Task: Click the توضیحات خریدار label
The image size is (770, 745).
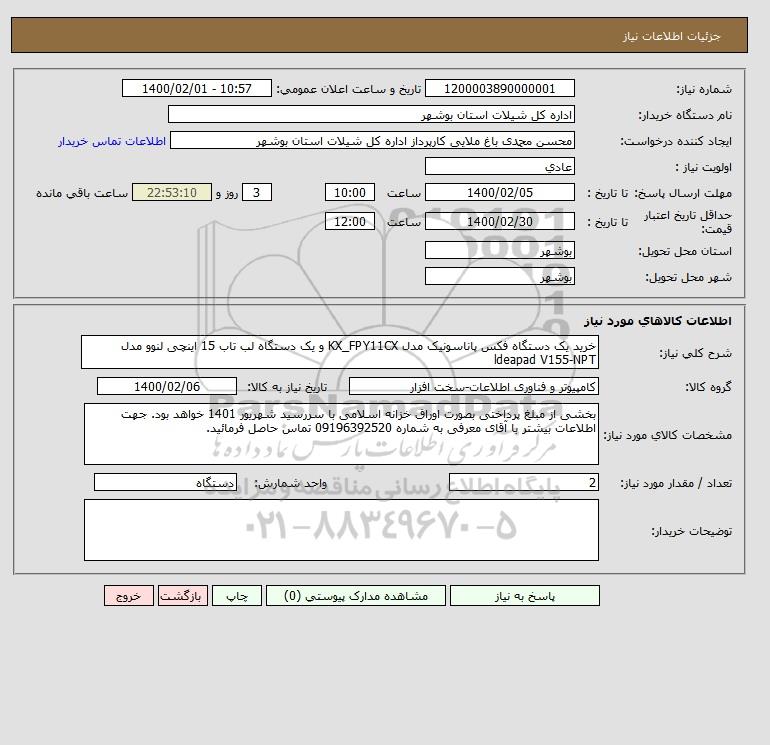Action: click(691, 531)
